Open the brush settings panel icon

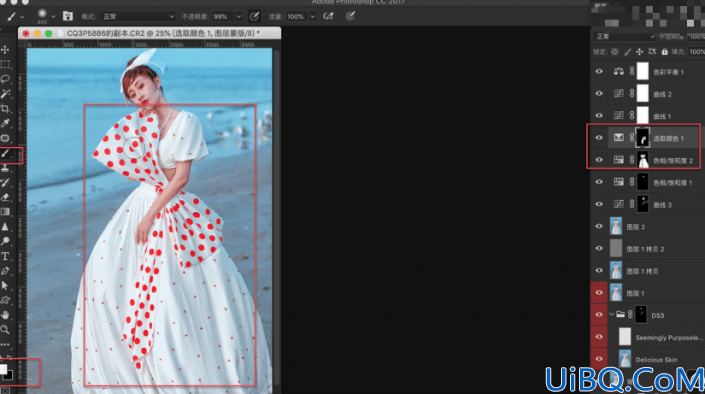click(x=68, y=16)
